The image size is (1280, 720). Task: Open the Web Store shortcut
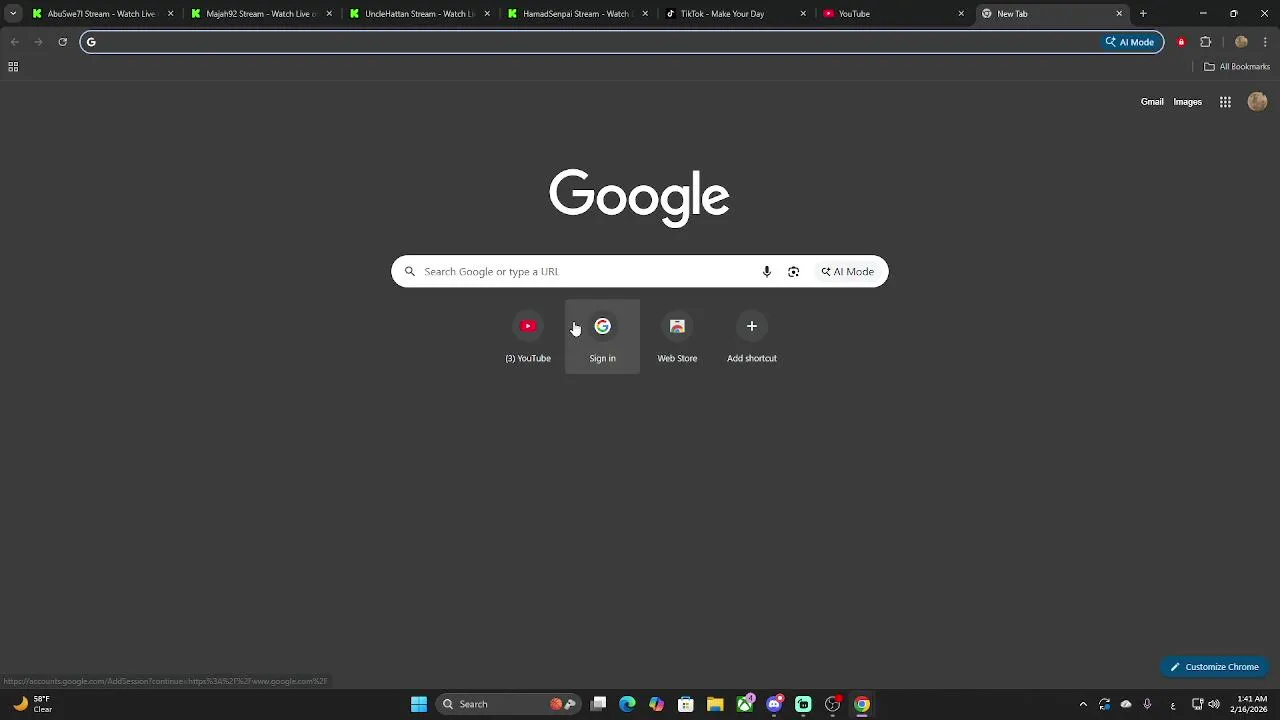click(677, 337)
